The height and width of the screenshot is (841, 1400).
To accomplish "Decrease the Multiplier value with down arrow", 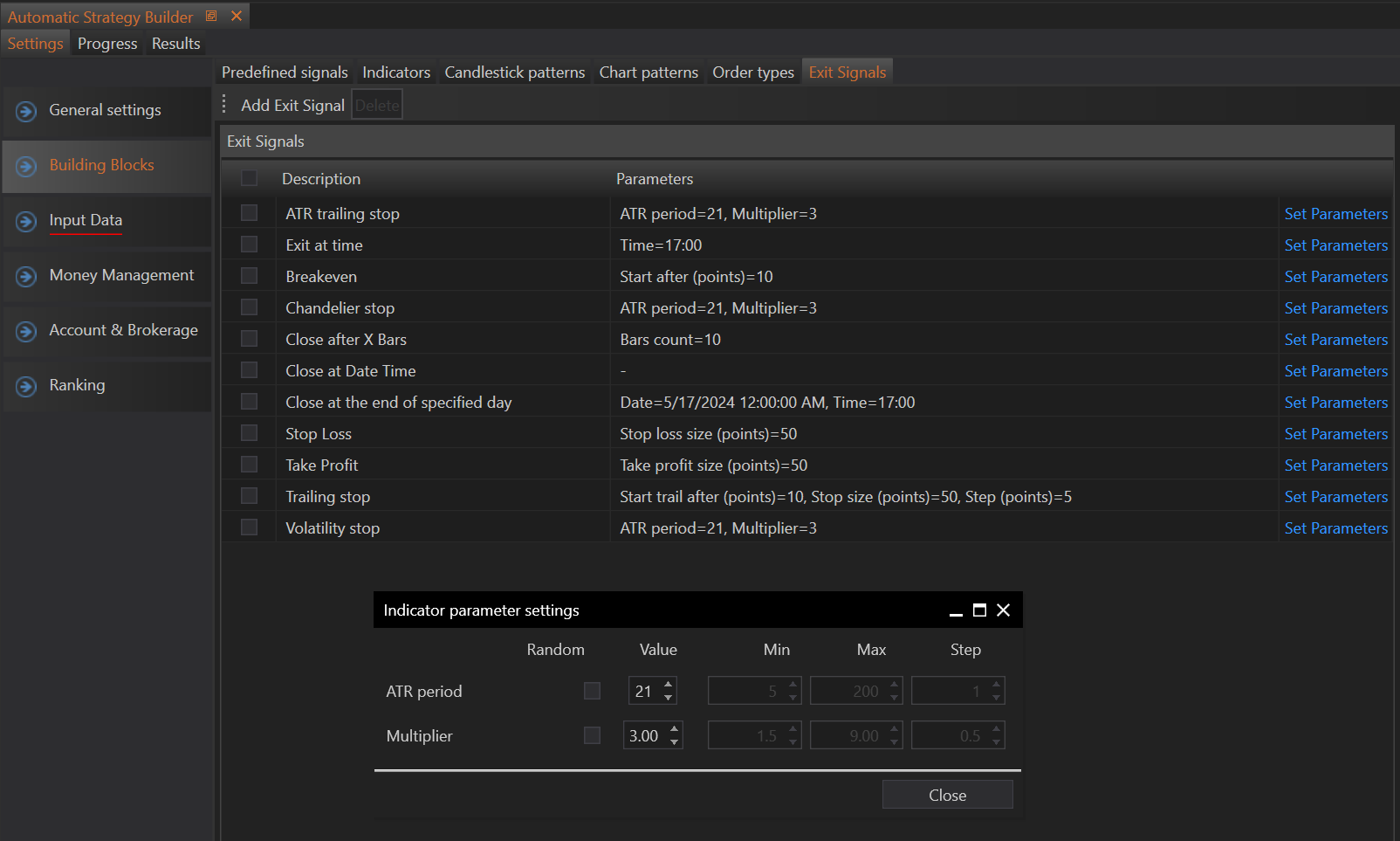I will [674, 742].
